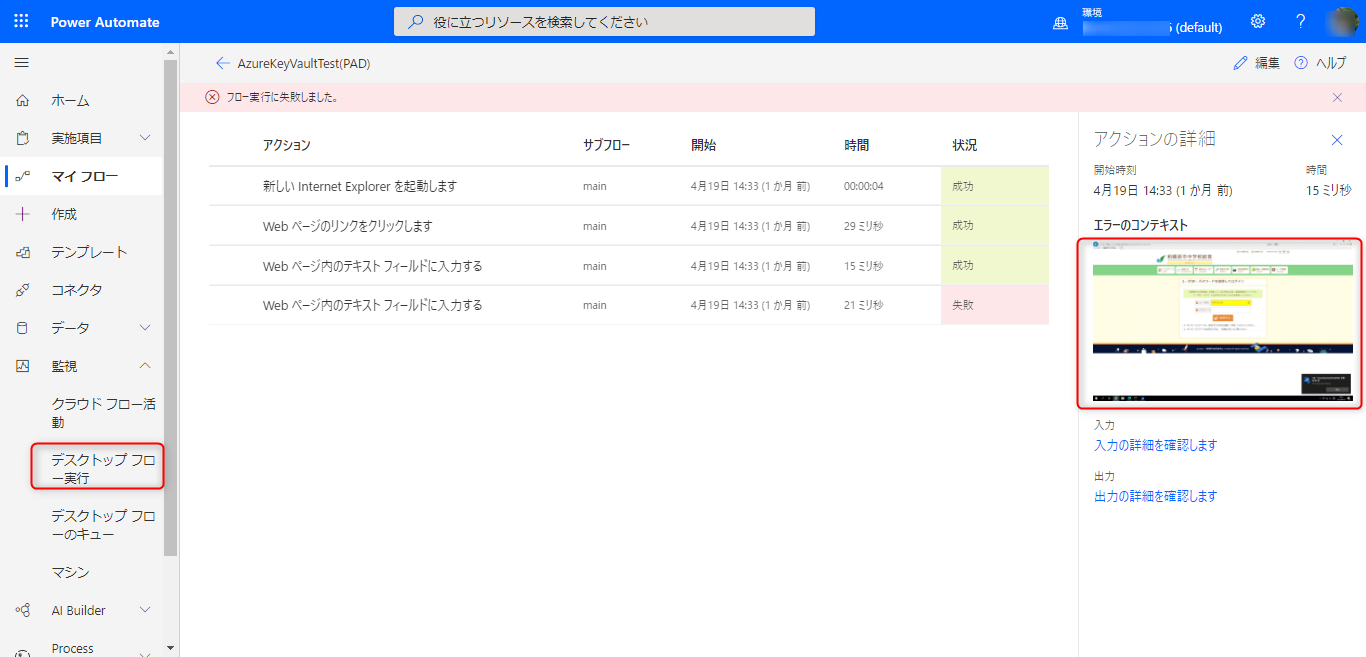This screenshot has width=1366, height=657.
Task: Click the アクション column header
Action: pyautogui.click(x=287, y=145)
